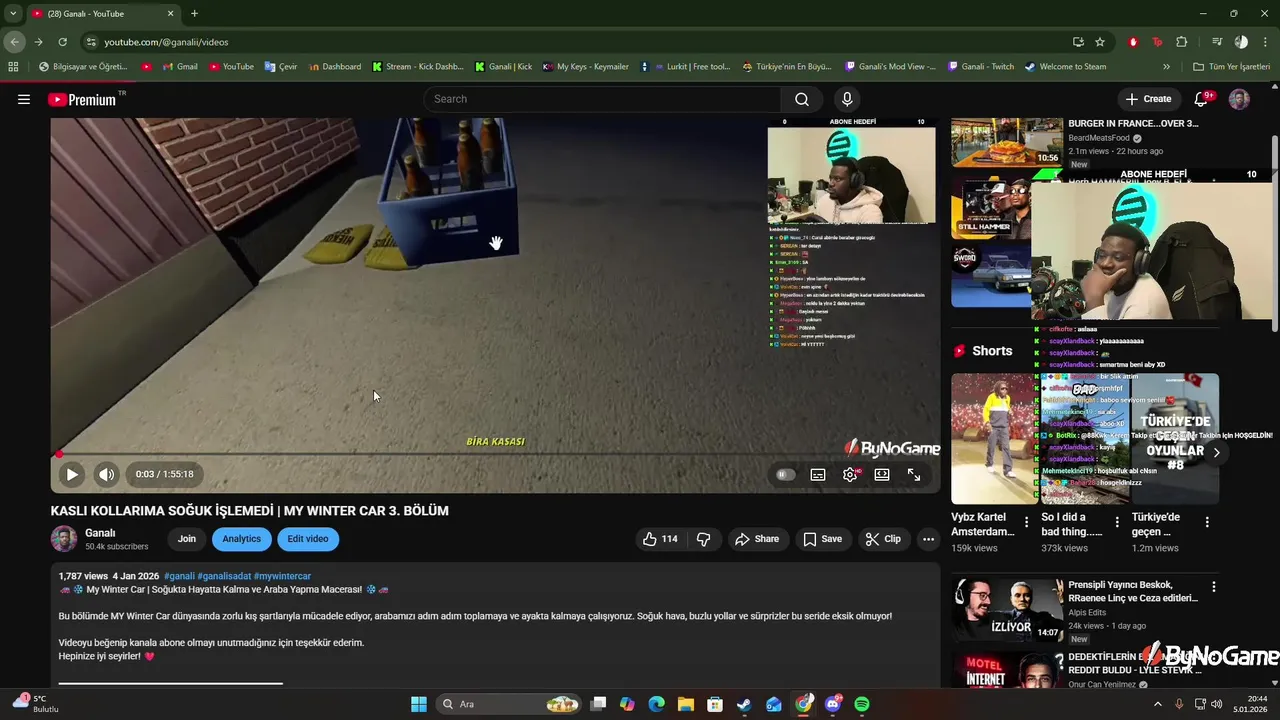Seek on the video progress bar
Image resolution: width=1280 pixels, height=720 pixels.
pos(496,454)
